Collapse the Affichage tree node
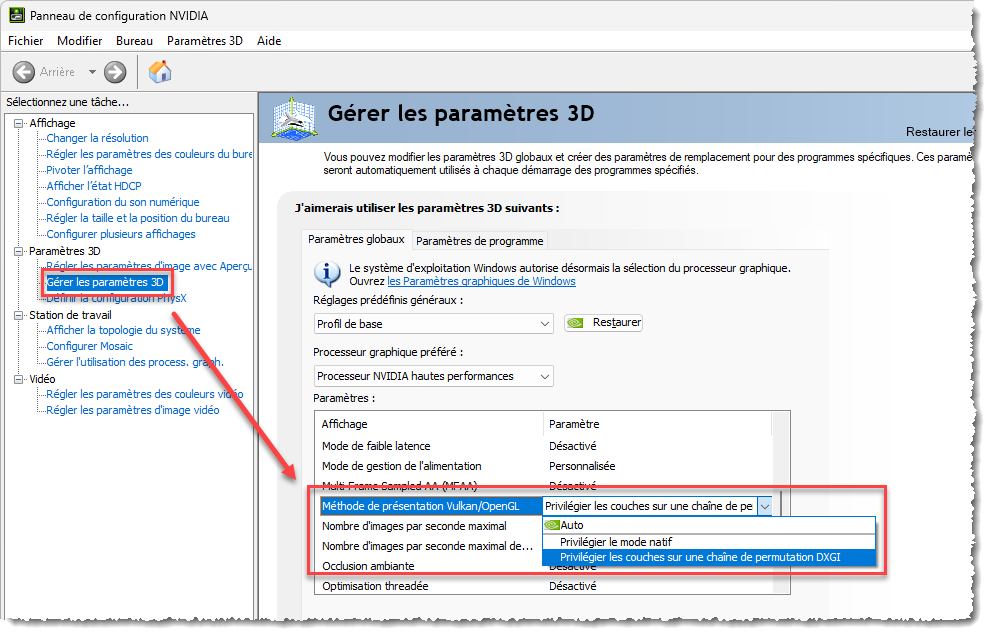The height and width of the screenshot is (638, 992). point(18,123)
